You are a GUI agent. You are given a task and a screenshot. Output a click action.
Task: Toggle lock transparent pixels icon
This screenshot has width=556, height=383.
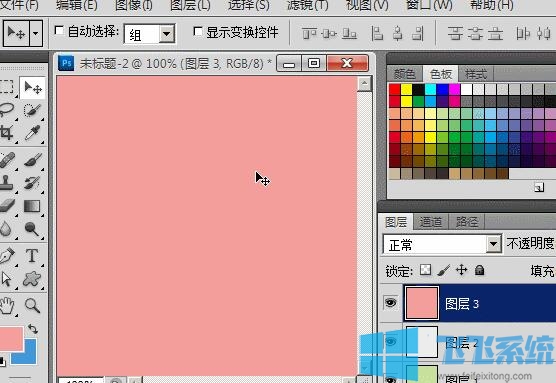click(x=425, y=270)
